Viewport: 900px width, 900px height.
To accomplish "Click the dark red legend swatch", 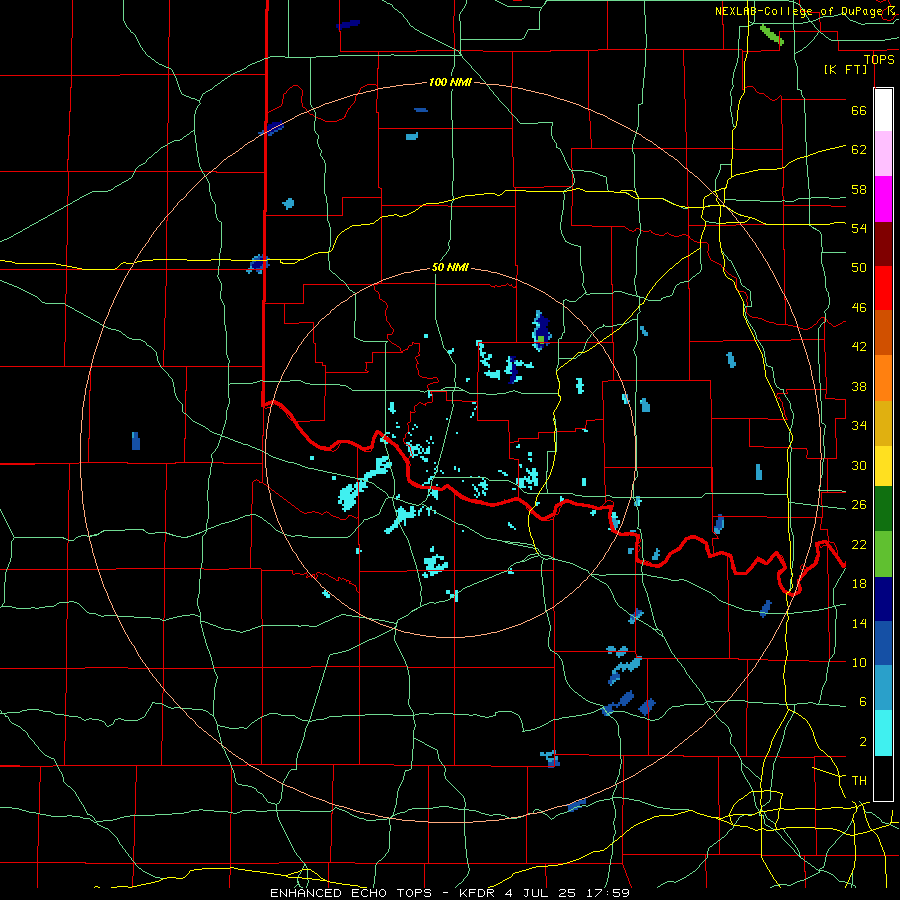I will 883,244.
